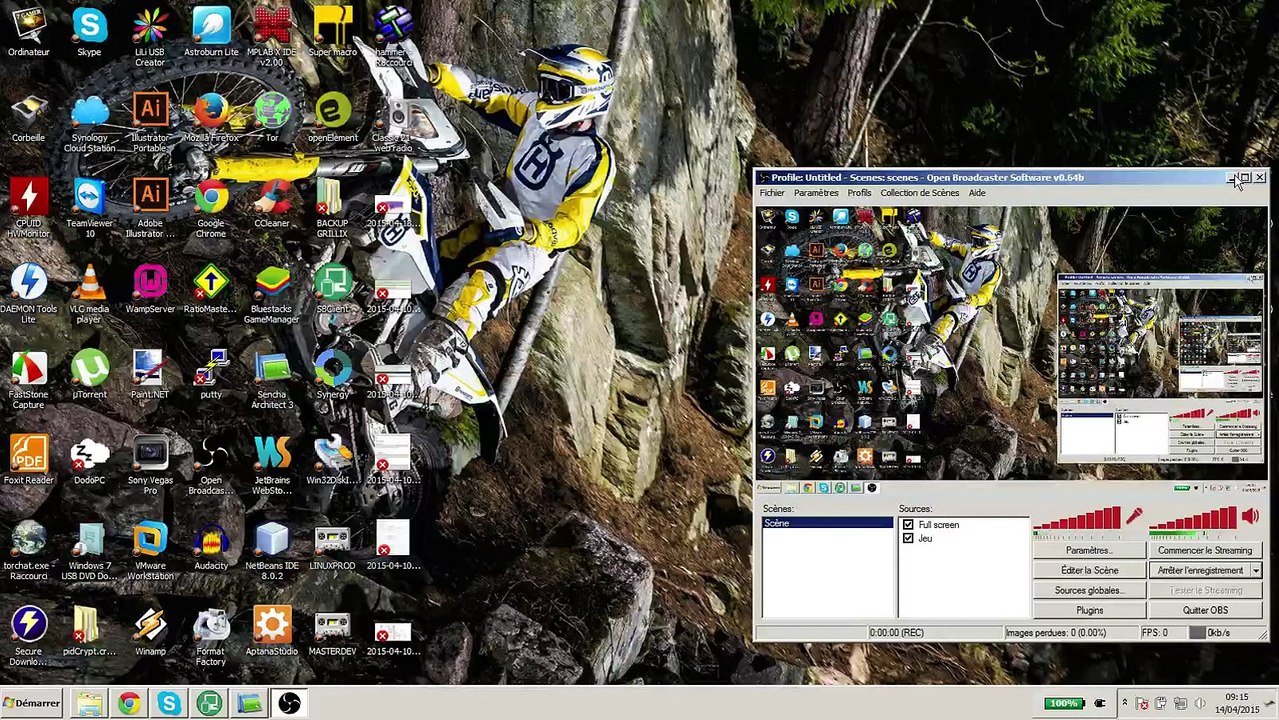
Task: Mute desktop audio via the speaker icon in OBS
Action: tap(1250, 516)
